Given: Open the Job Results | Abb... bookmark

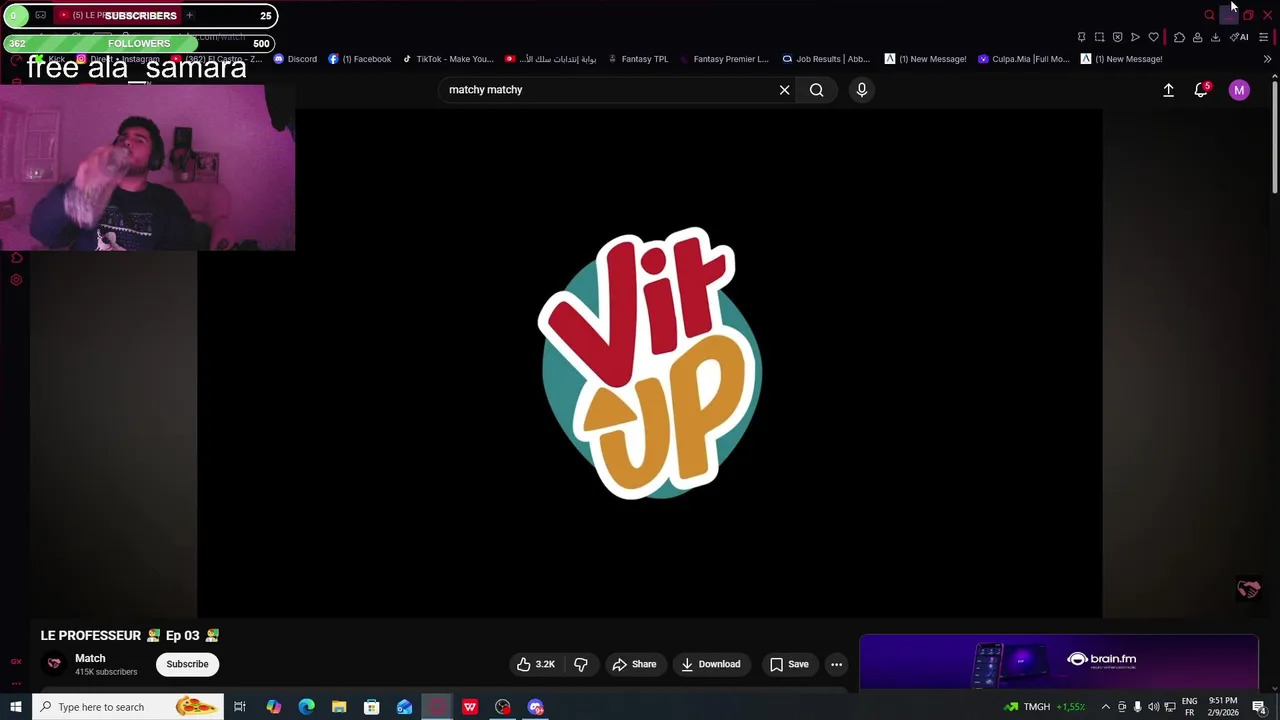Looking at the screenshot, I should [826, 59].
